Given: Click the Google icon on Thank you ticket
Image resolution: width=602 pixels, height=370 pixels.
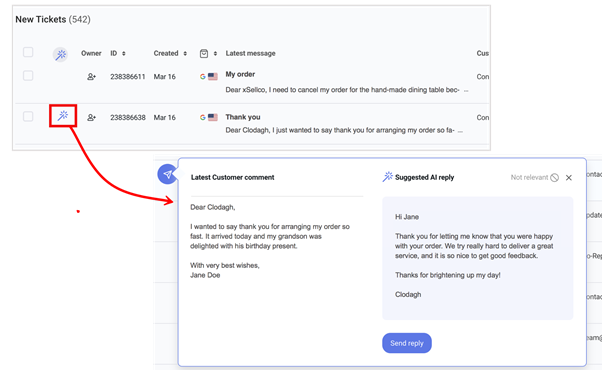Looking at the screenshot, I should [x=202, y=117].
